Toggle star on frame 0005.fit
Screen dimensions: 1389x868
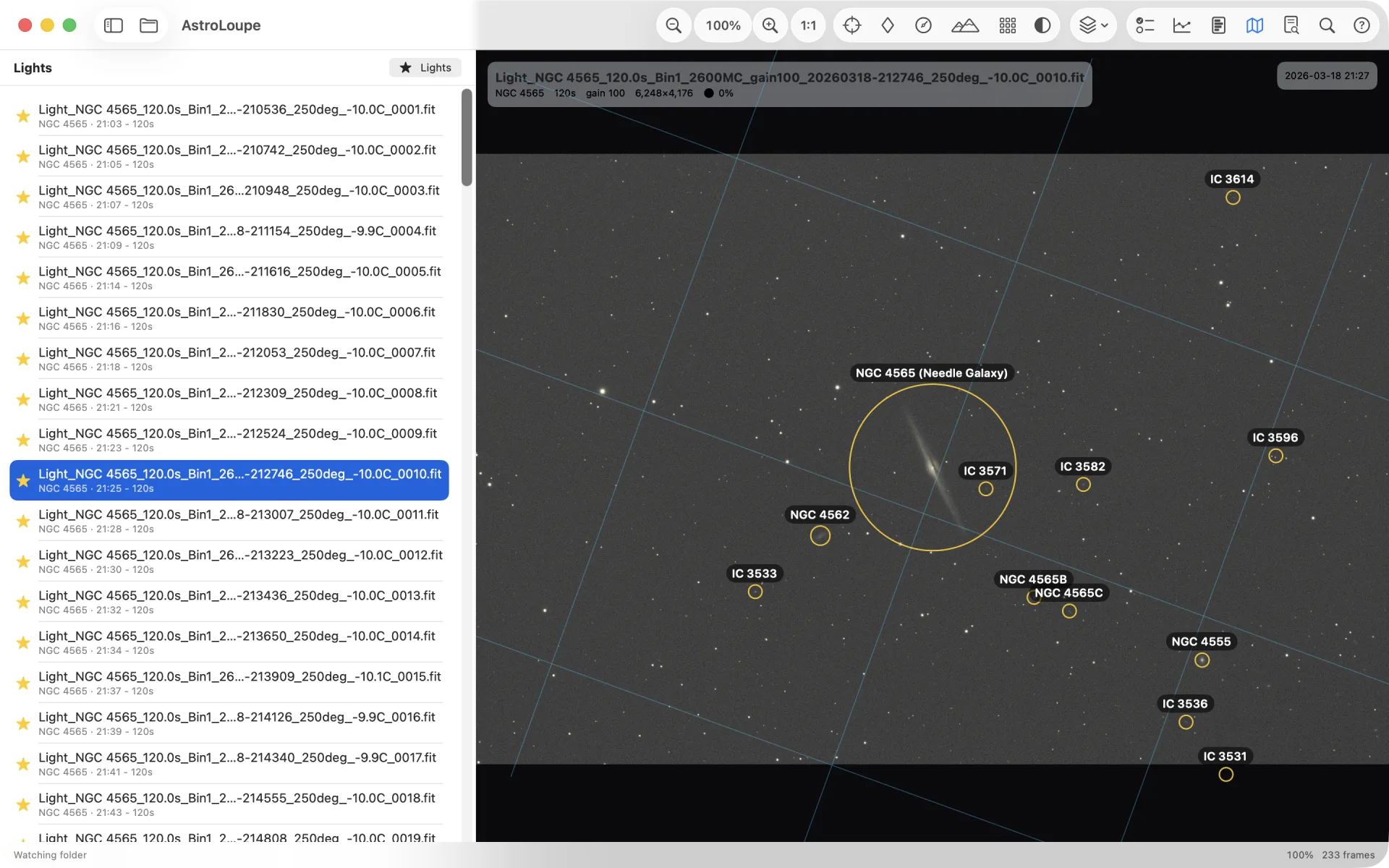pos(23,278)
